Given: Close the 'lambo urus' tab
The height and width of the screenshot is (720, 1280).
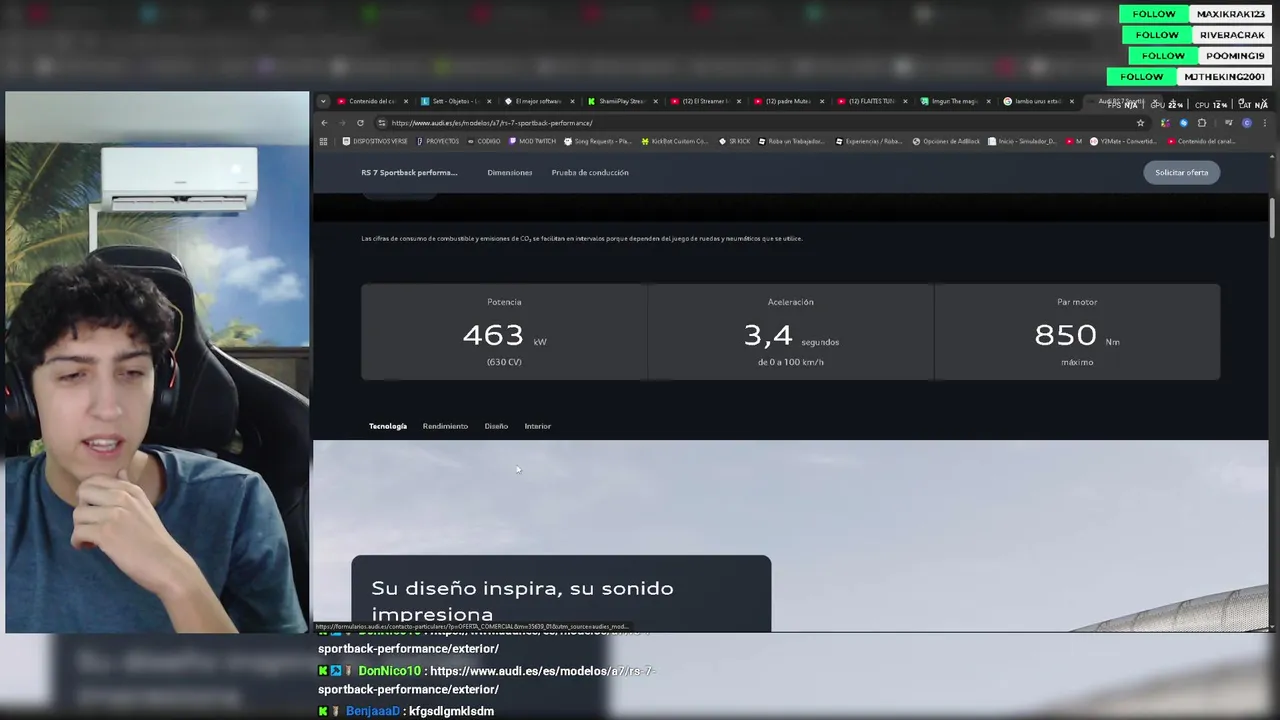Looking at the screenshot, I should click(x=1071, y=101).
